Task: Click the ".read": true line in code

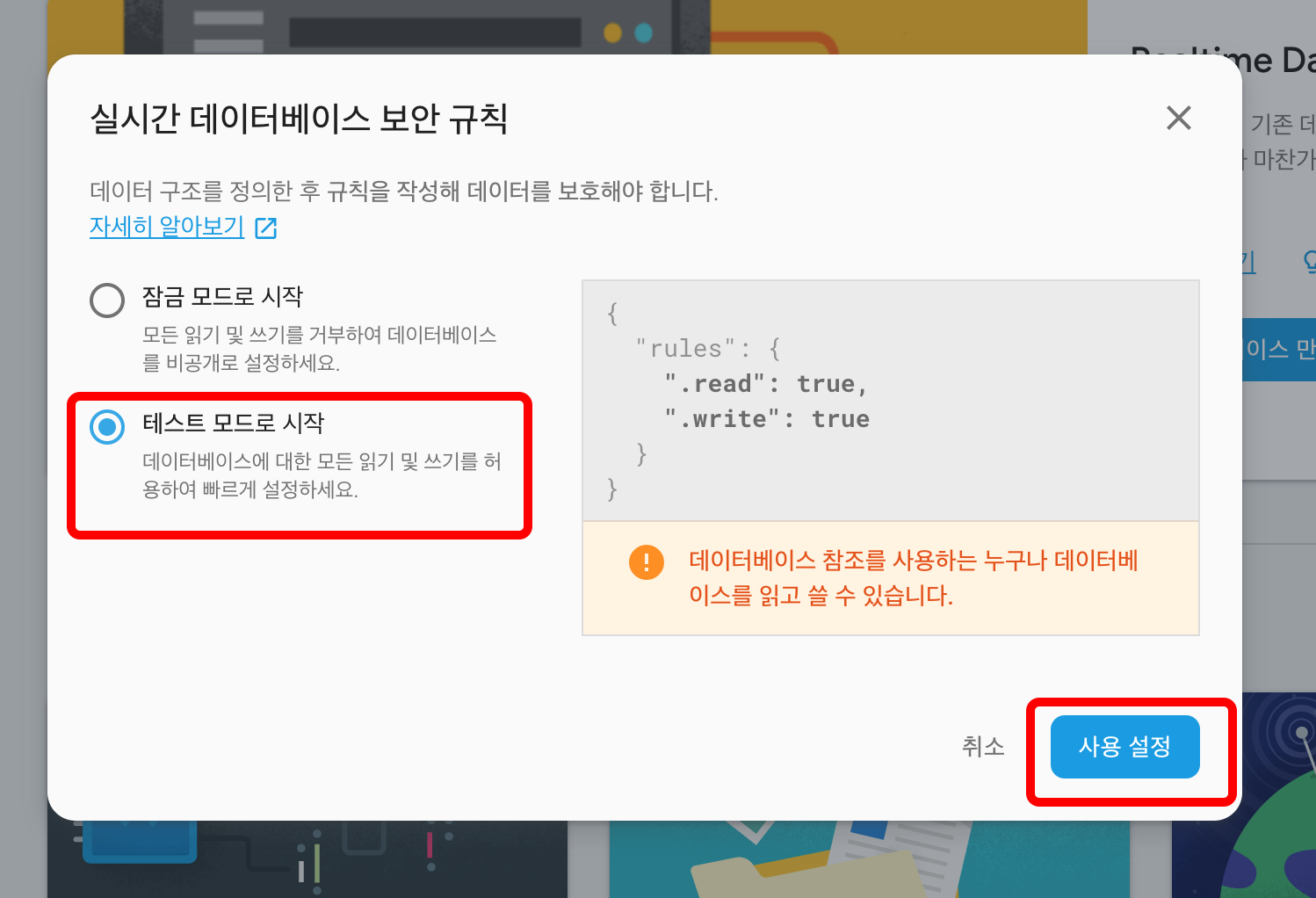Action: 766,384
